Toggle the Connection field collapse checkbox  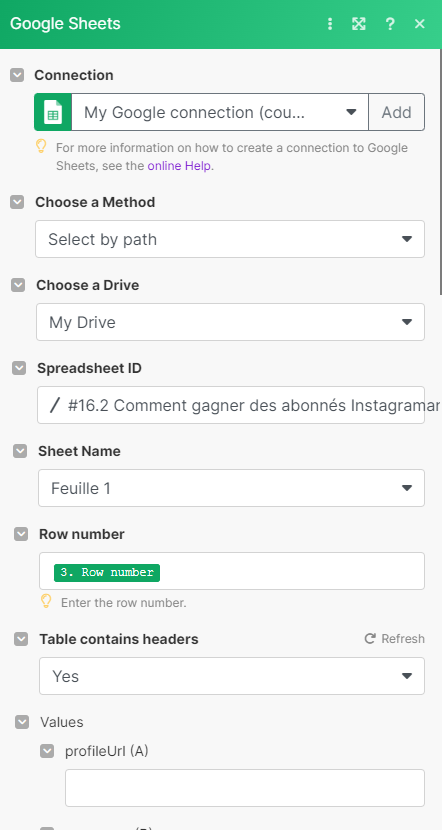coord(17,75)
